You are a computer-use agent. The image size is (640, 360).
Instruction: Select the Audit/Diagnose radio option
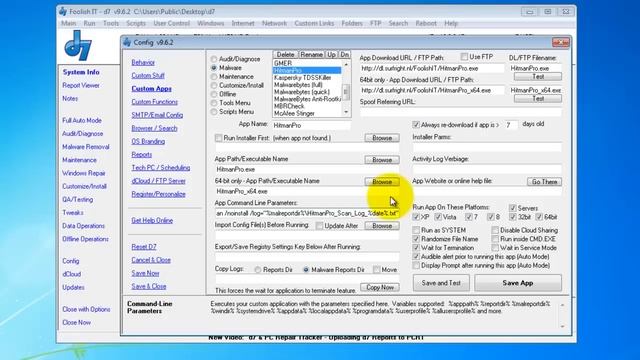pos(214,59)
